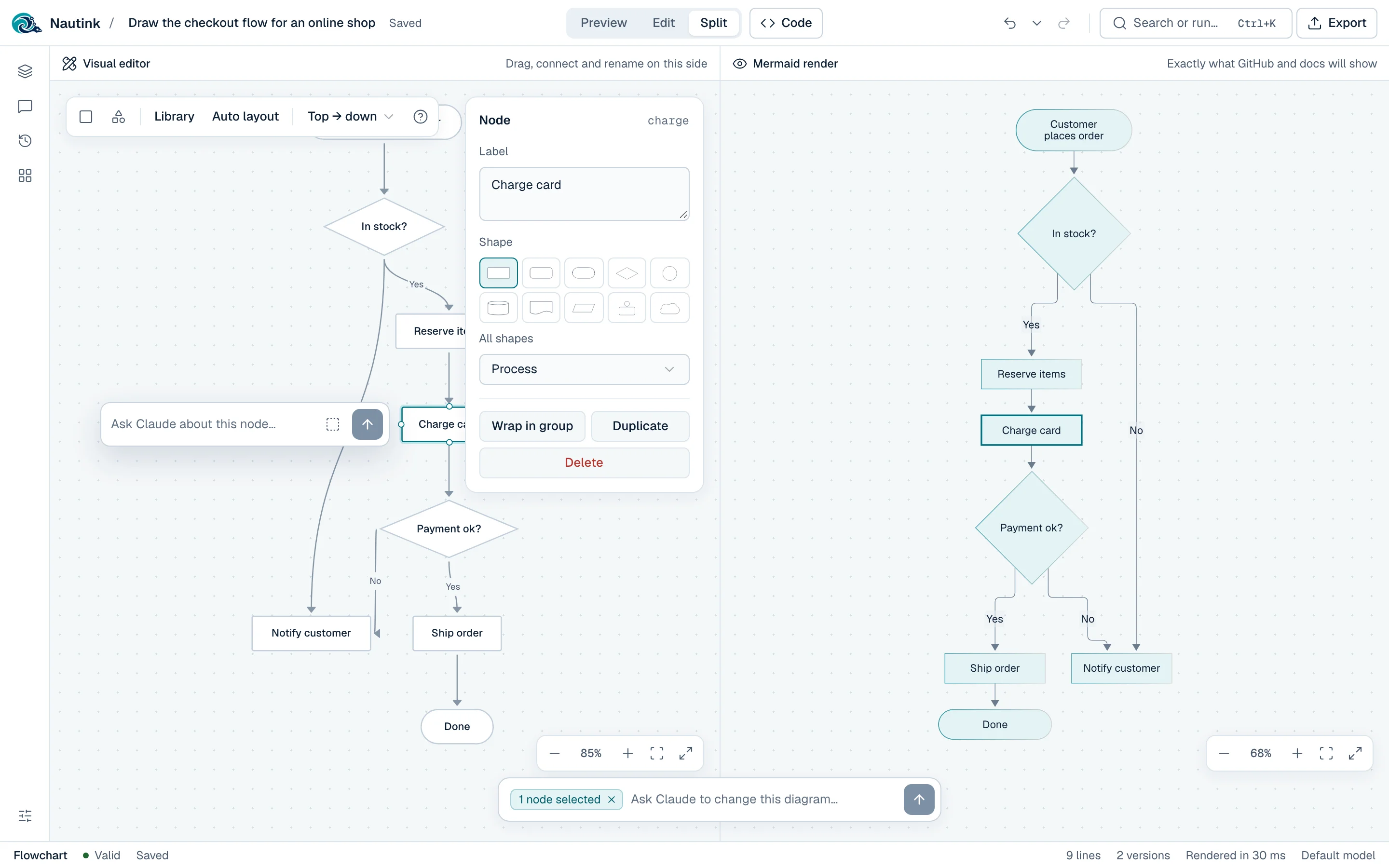This screenshot has height=868, width=1389.
Task: Select the rectangle shape option
Action: [x=498, y=273]
